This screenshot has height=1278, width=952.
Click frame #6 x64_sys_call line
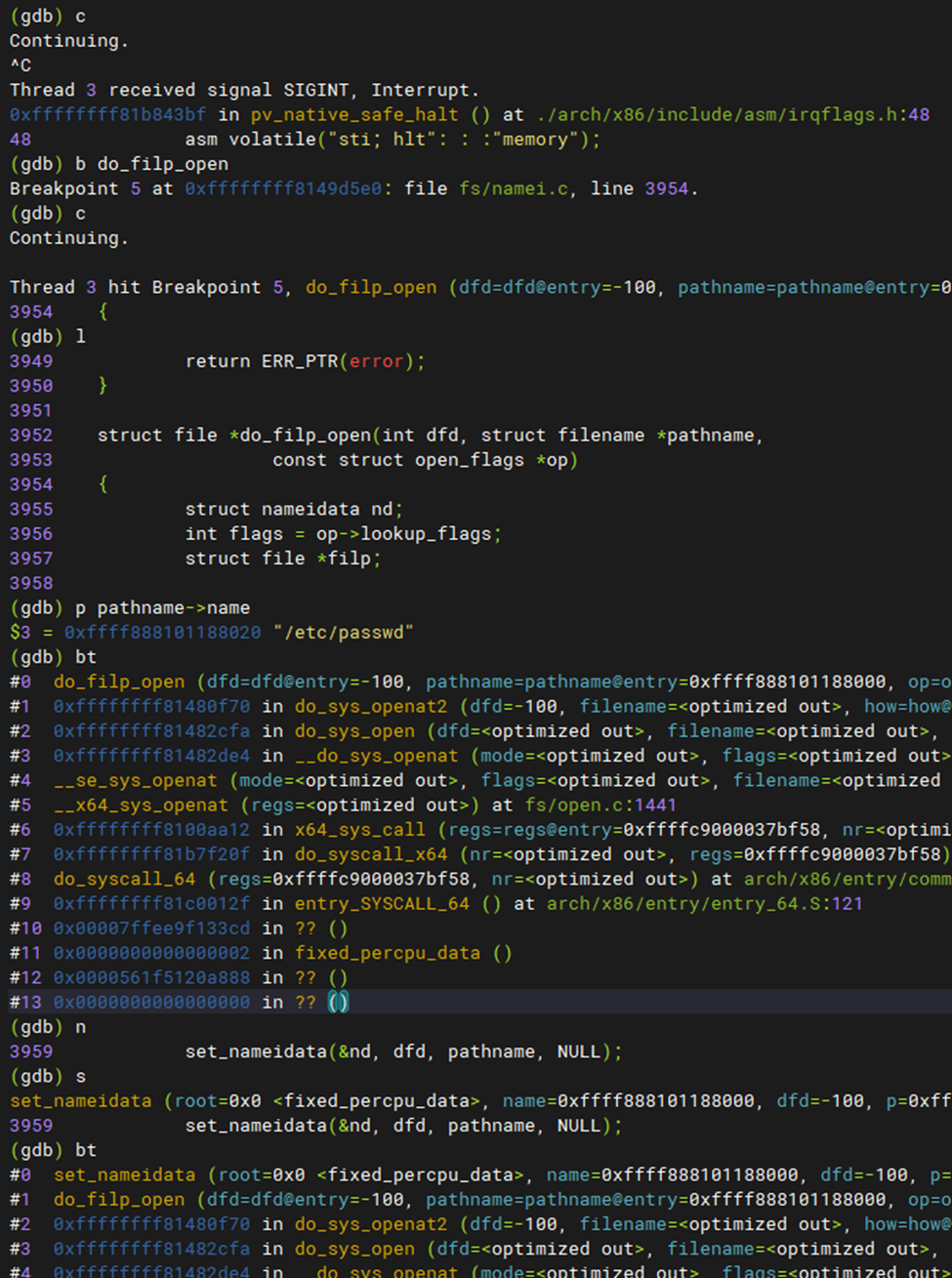(x=480, y=830)
